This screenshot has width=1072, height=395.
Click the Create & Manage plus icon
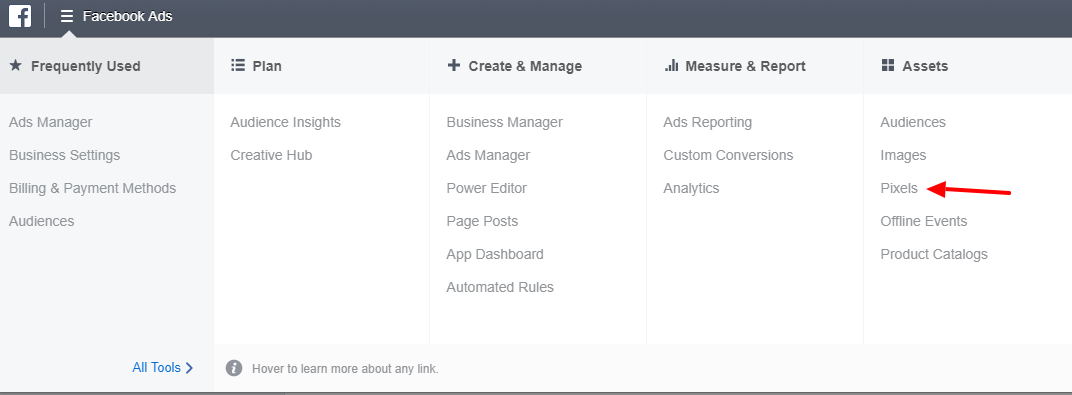(x=453, y=66)
